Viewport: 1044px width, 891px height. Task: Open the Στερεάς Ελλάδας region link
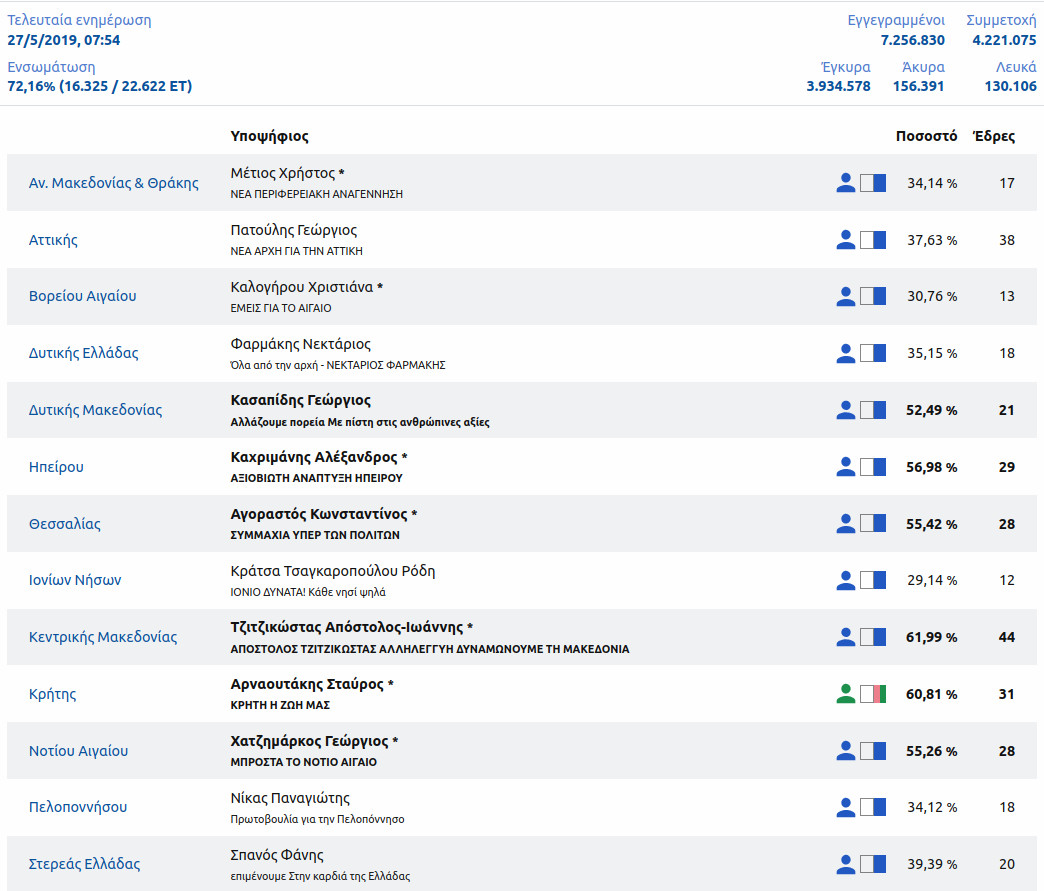(84, 864)
